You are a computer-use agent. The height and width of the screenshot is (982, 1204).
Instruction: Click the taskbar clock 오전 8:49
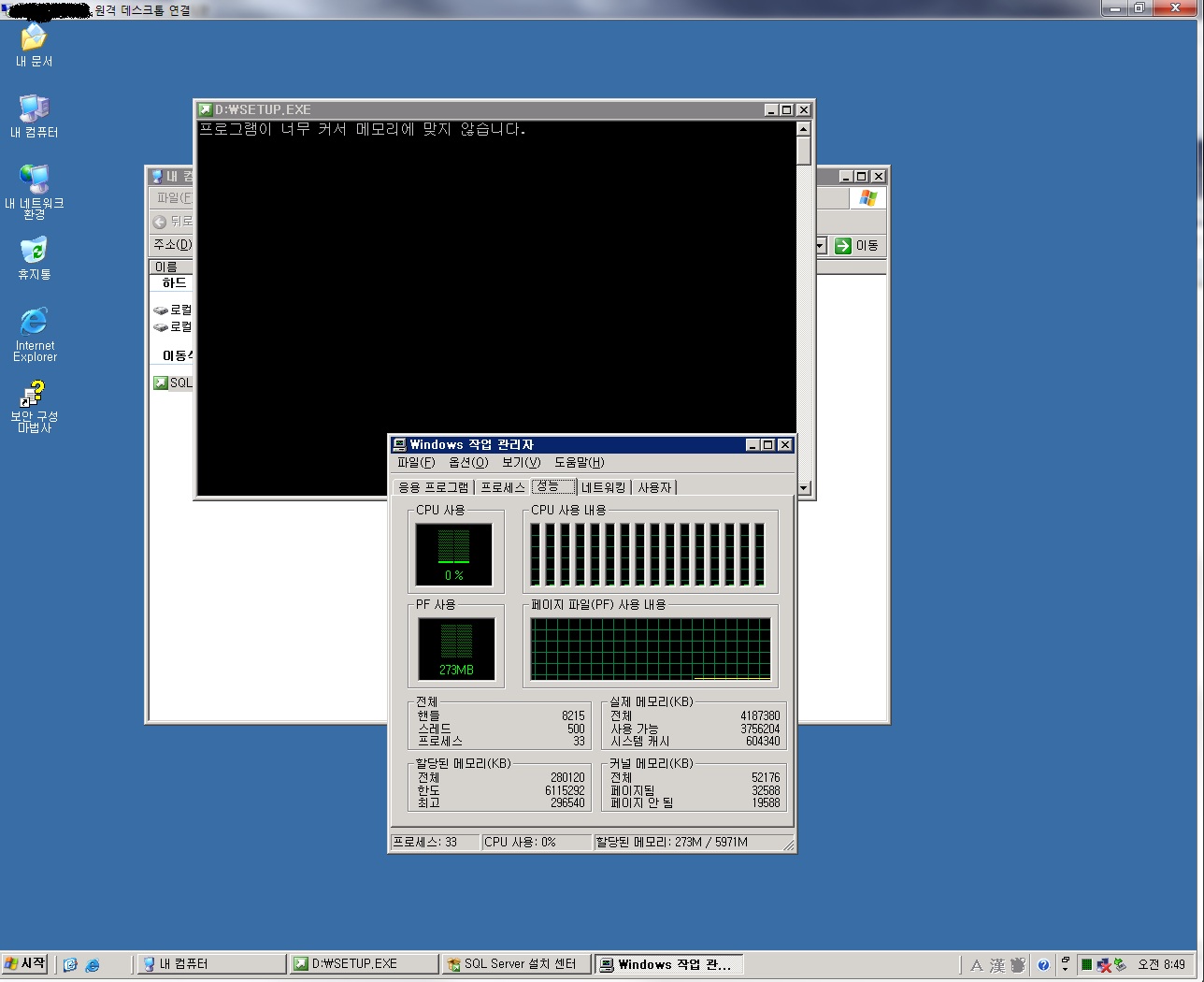[1161, 965]
